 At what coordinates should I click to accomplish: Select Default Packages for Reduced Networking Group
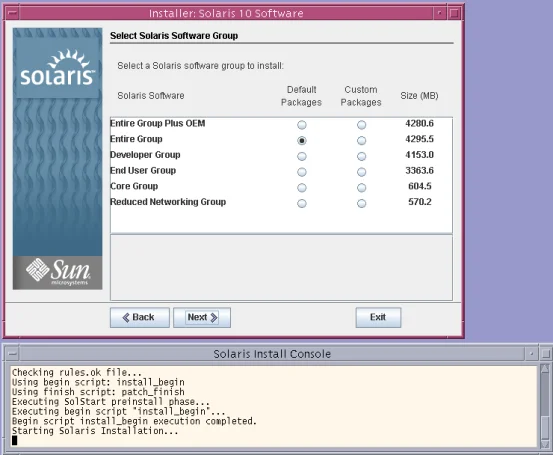[x=302, y=203]
